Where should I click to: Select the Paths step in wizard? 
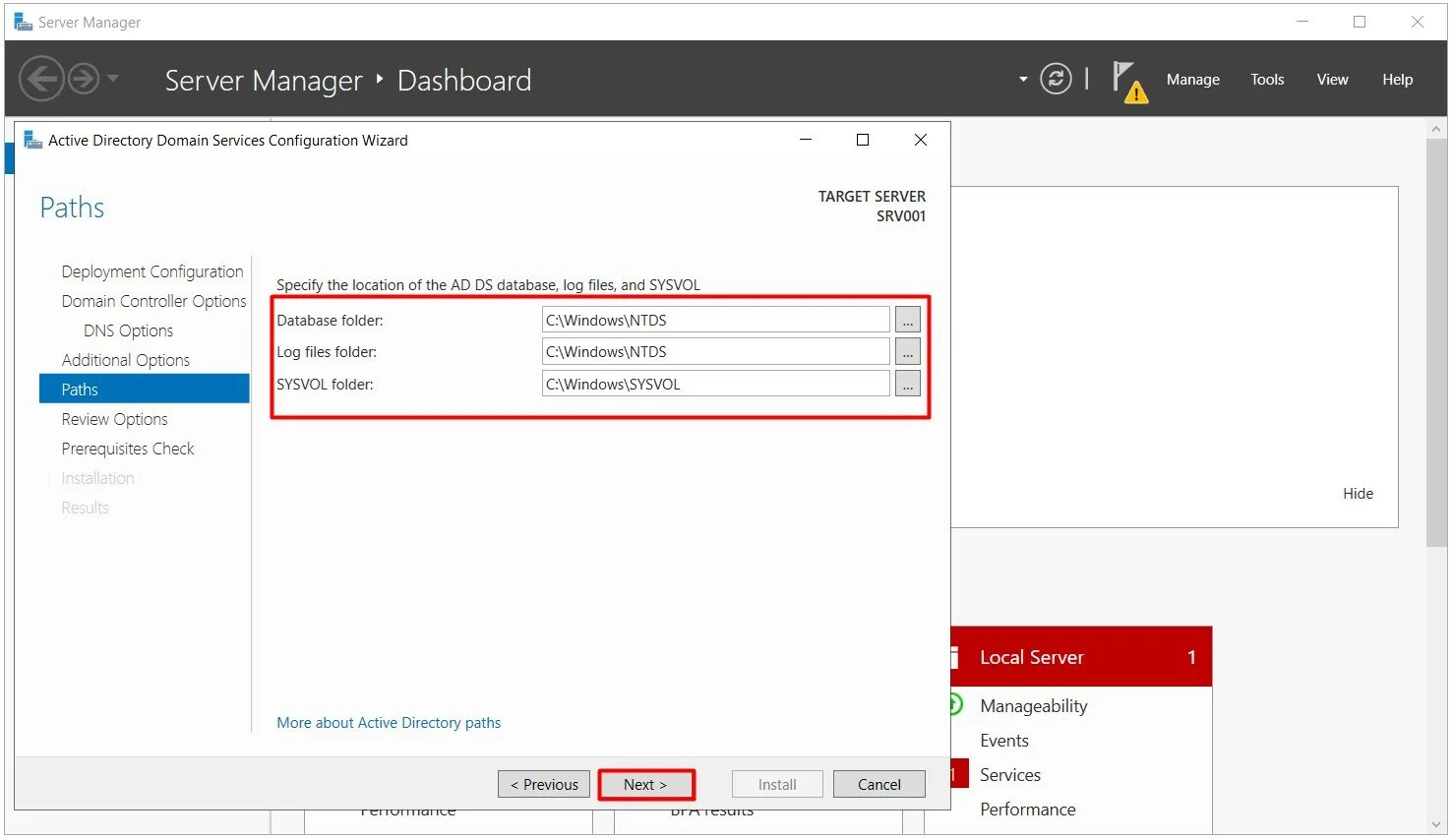coord(144,389)
